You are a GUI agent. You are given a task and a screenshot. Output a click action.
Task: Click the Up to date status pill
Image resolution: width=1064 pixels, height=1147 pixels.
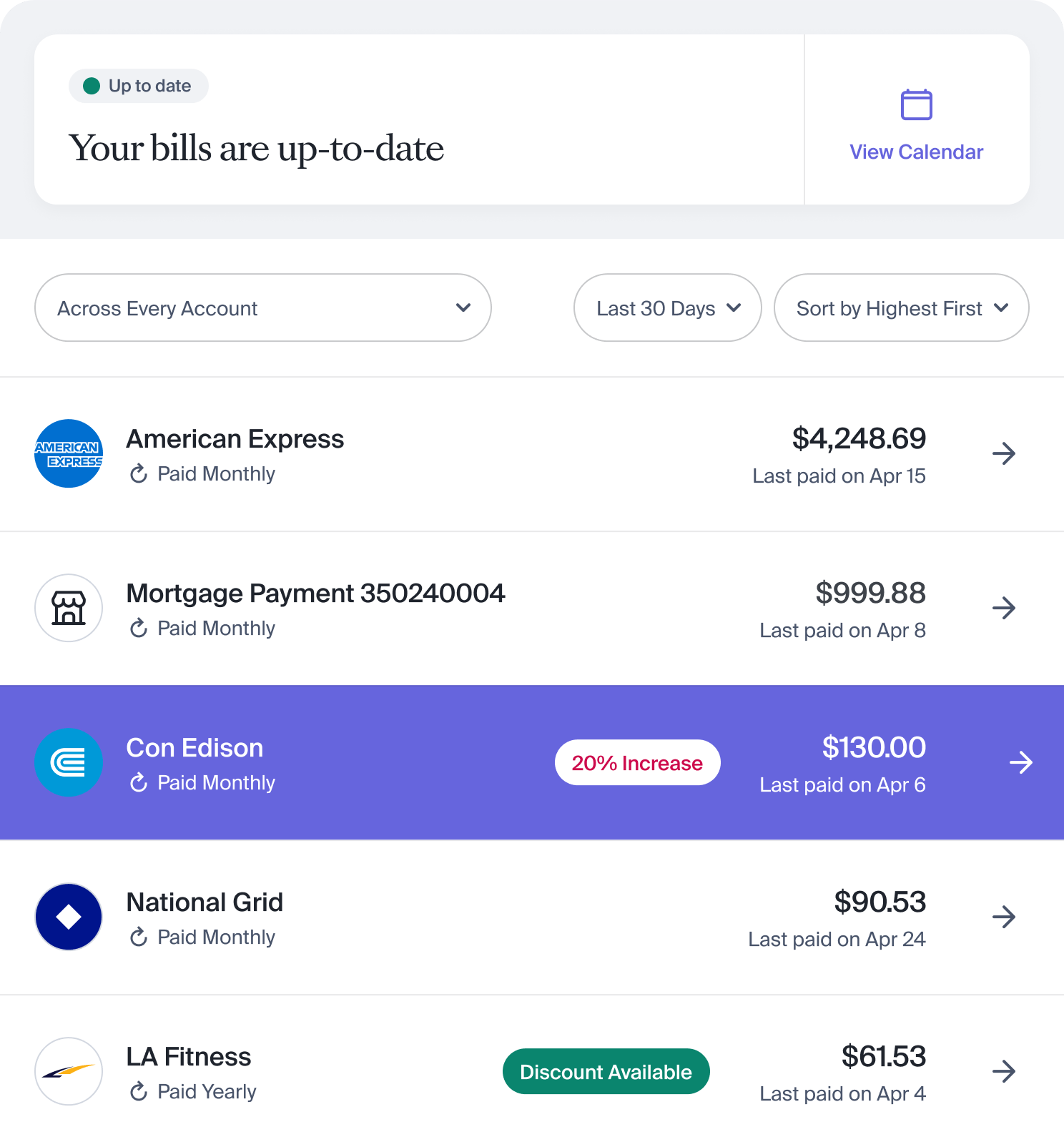click(138, 85)
